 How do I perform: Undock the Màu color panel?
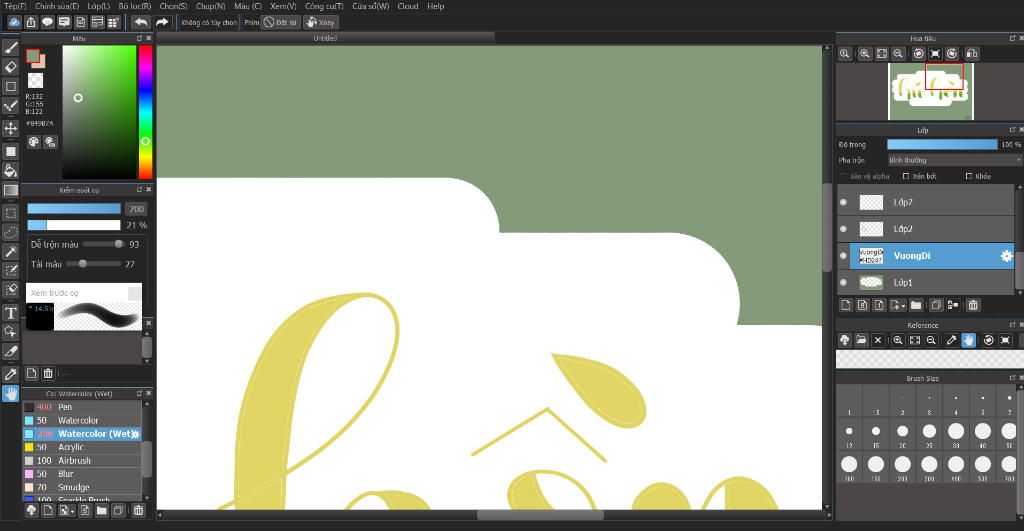click(x=139, y=39)
